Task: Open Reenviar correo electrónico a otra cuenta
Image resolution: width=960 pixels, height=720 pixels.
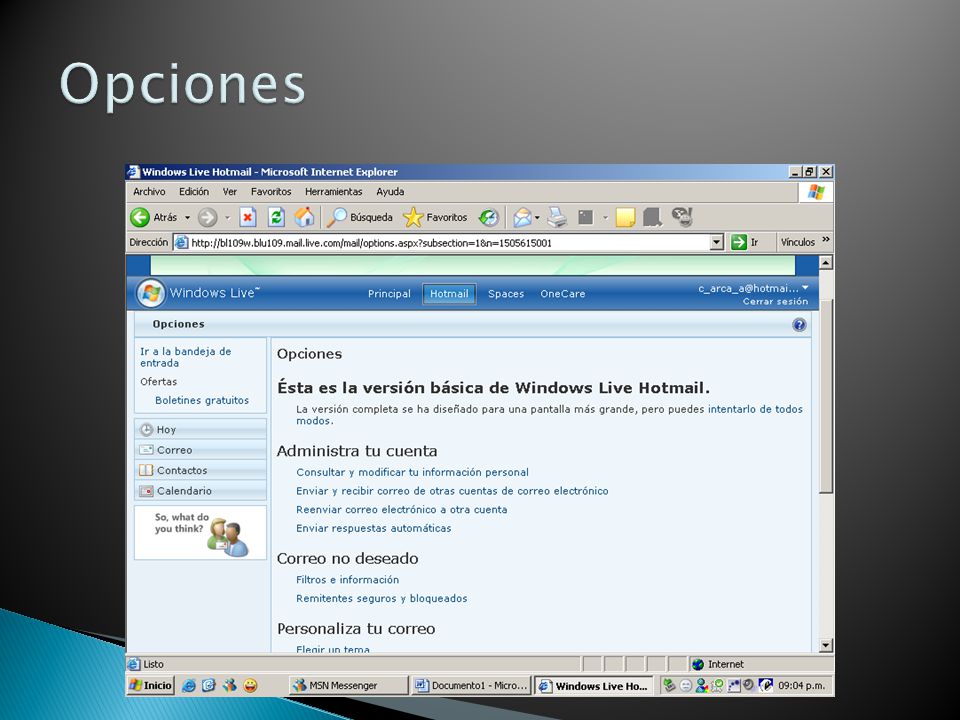Action: tap(402, 509)
